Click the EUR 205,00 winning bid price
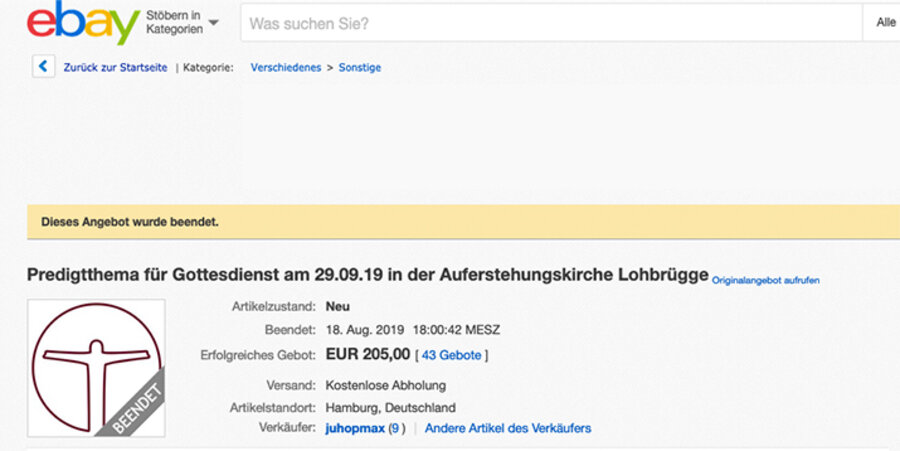The width and height of the screenshot is (900, 451). (x=368, y=354)
